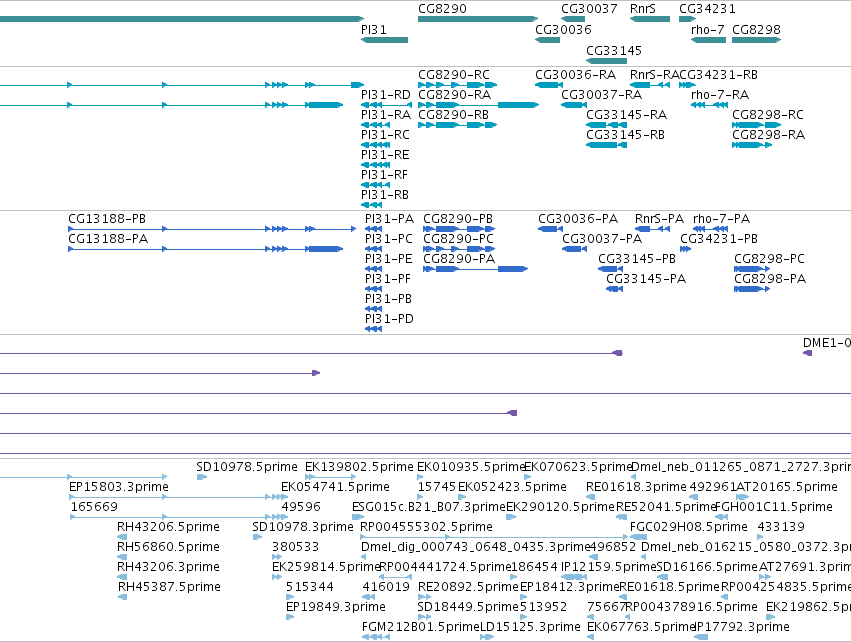This screenshot has width=851, height=642.
Task: Select transcript Pl31-RC
Action: (375, 145)
